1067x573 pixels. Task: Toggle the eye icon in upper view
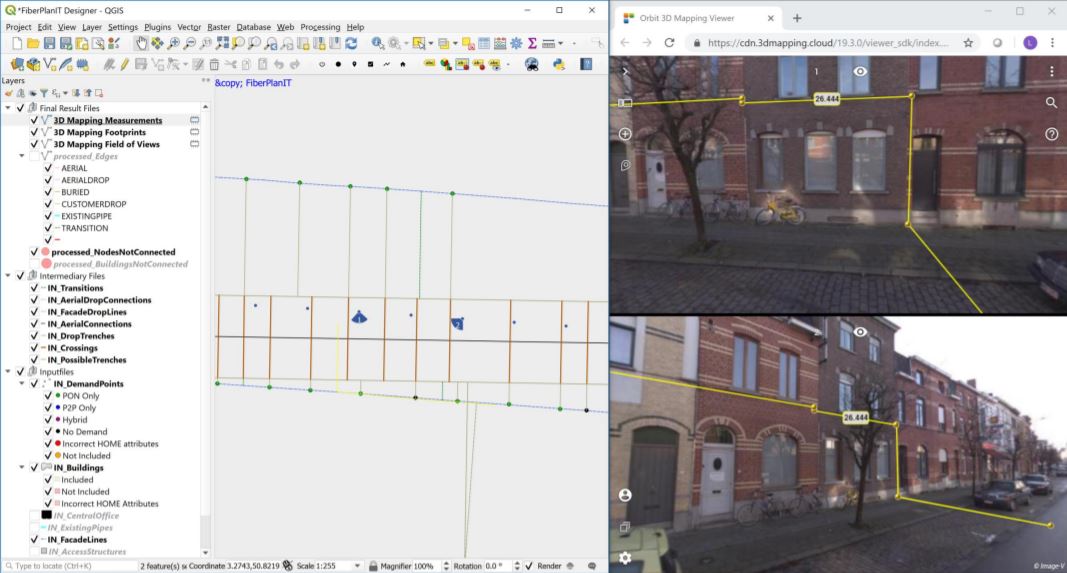[x=860, y=72]
